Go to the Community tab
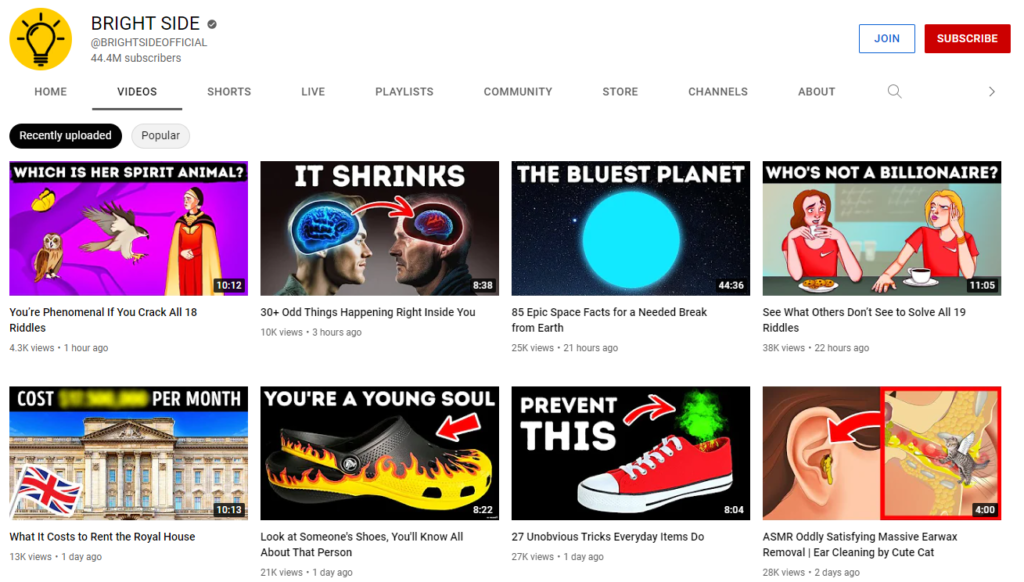The image size is (1024, 582). point(517,91)
